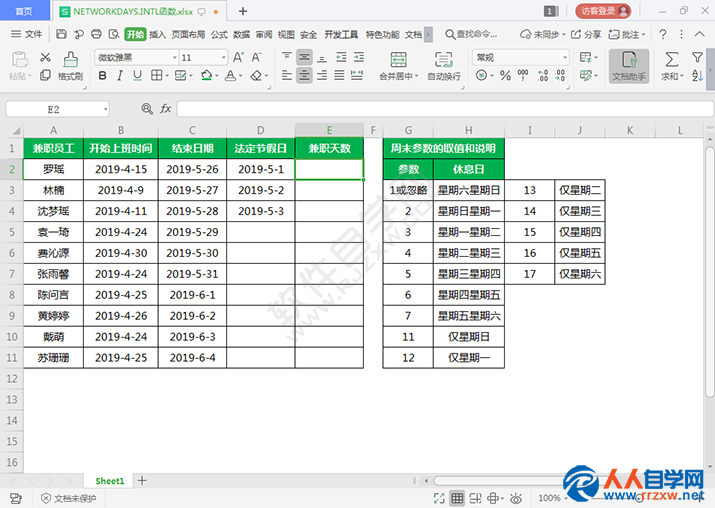Open the number format dropdown 常规
Viewport: 715px width, 508px height.
click(565, 57)
